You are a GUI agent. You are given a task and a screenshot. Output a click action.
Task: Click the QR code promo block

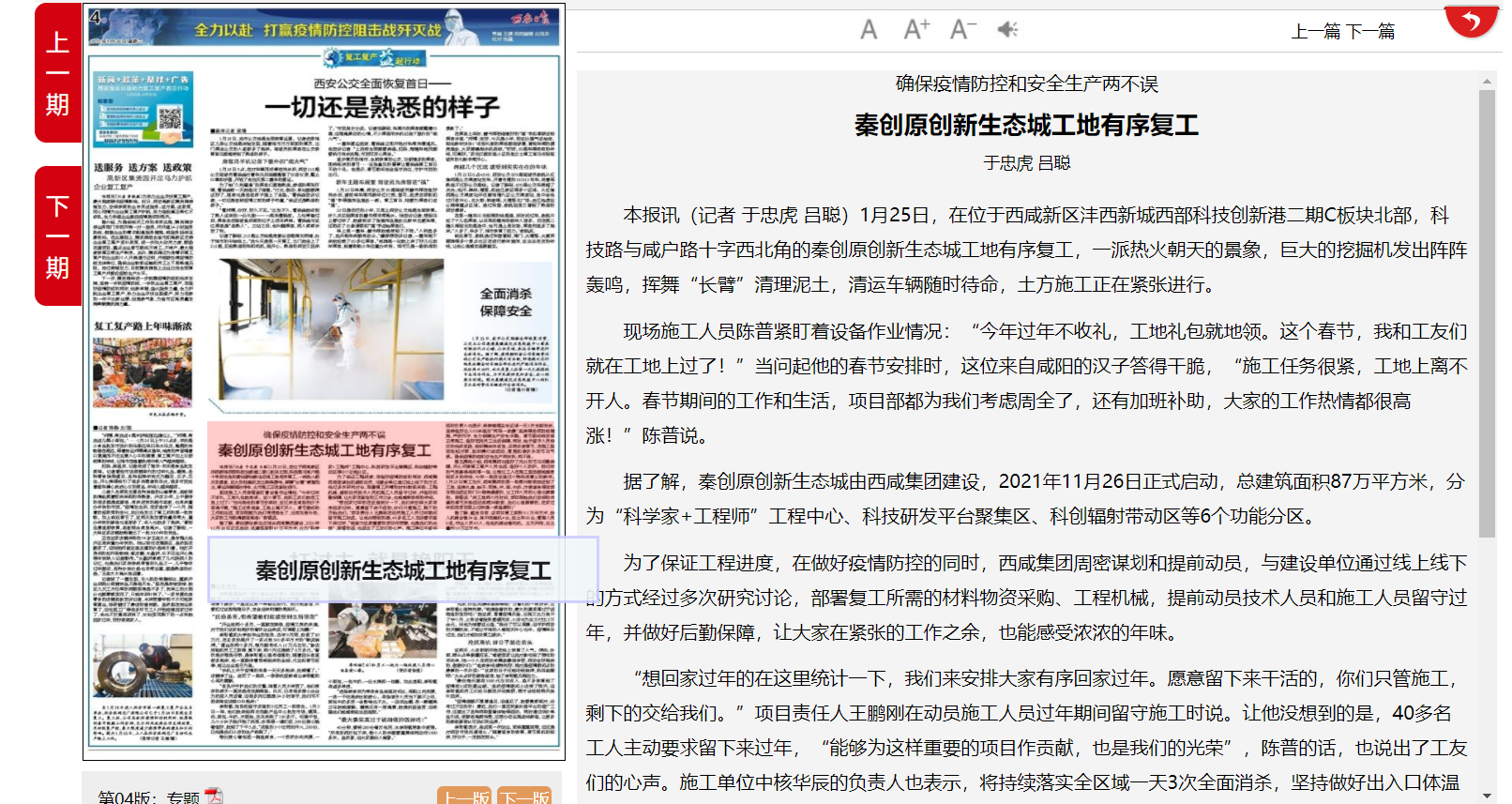tap(144, 111)
